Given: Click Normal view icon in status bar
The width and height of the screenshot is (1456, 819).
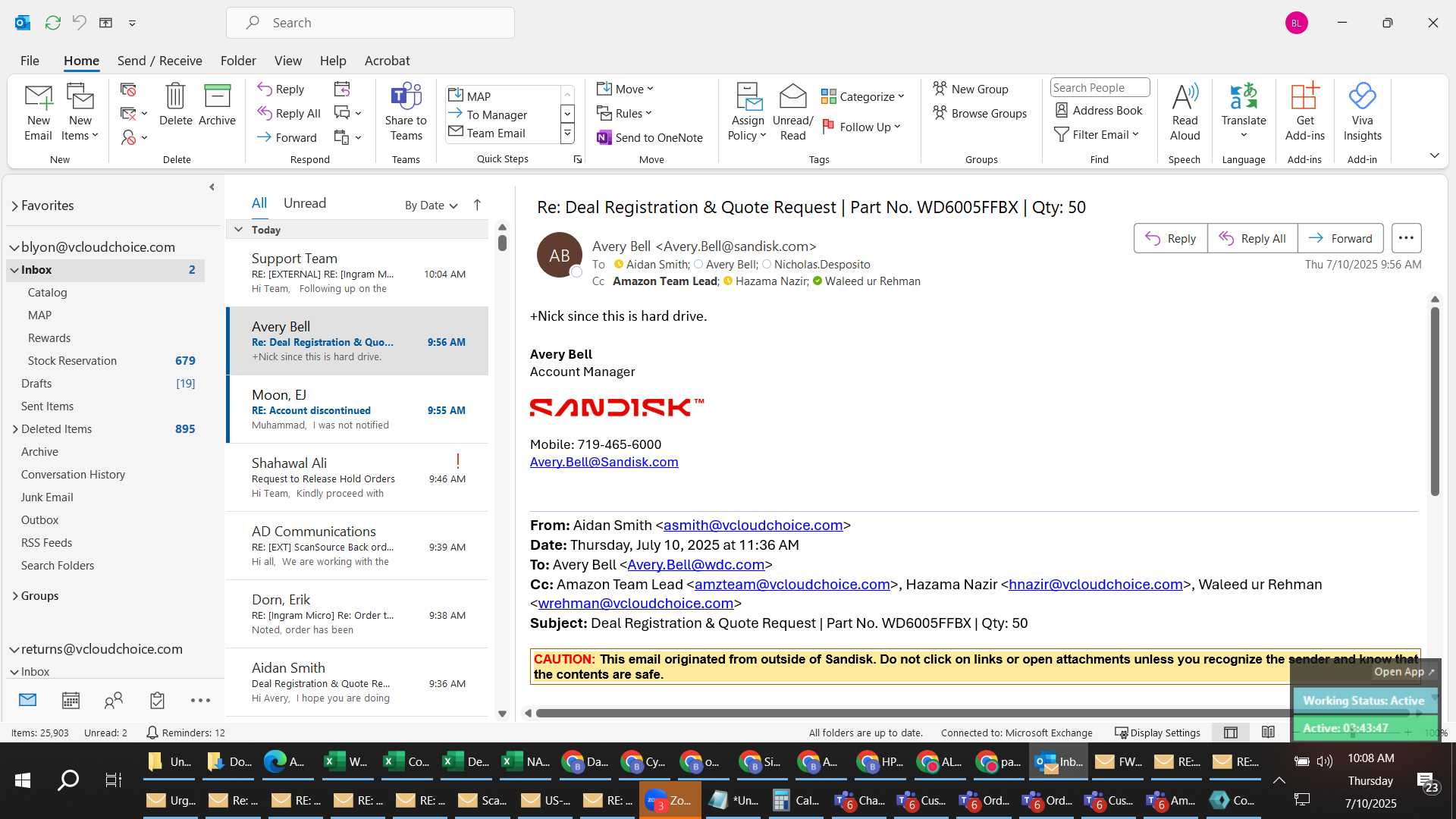Looking at the screenshot, I should pos(1231,733).
